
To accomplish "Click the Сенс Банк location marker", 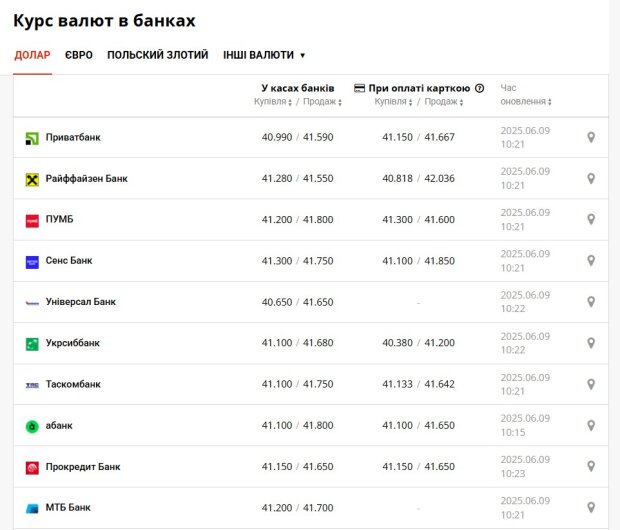I will [x=591, y=260].
